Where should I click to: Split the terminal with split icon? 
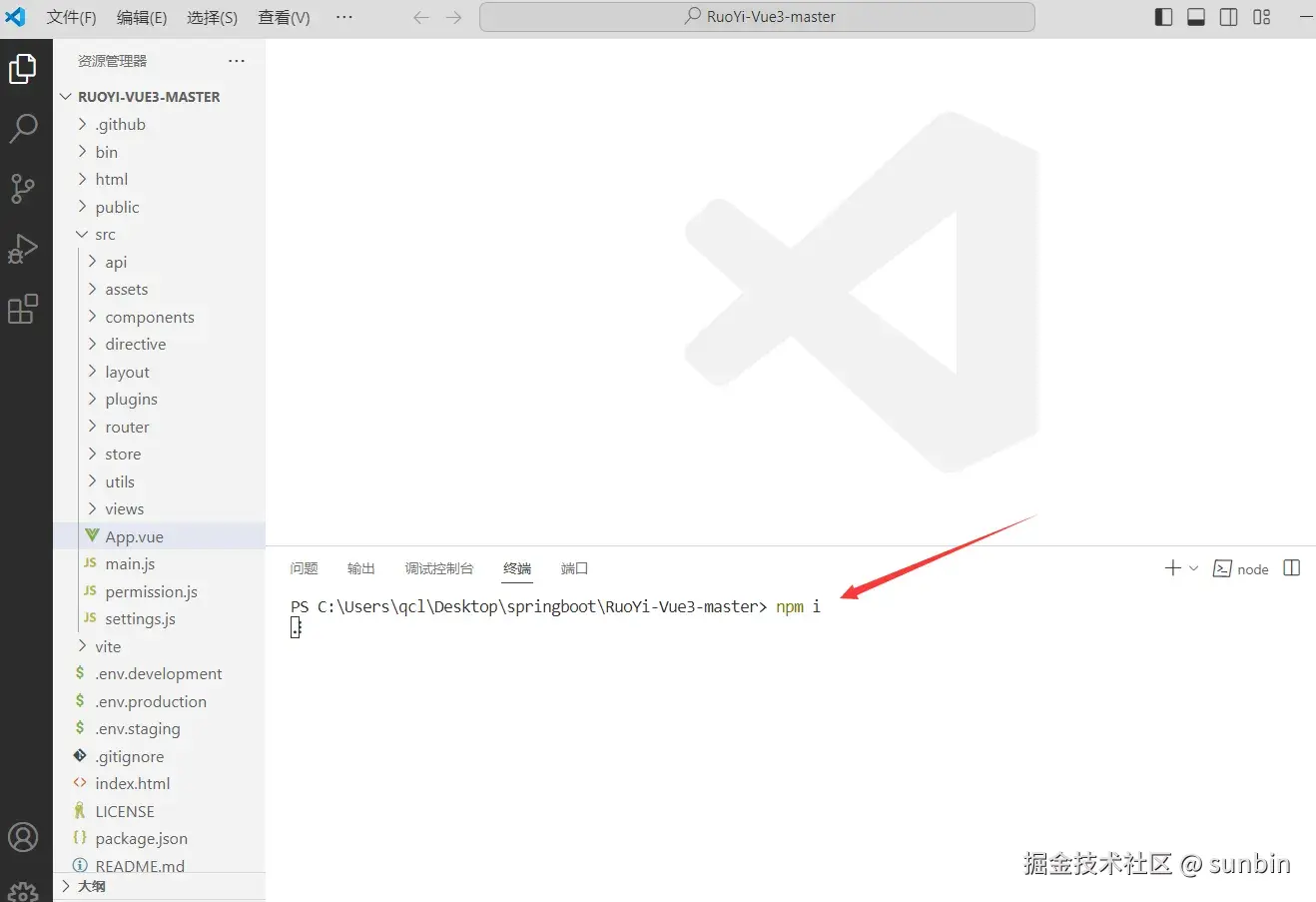coord(1291,568)
